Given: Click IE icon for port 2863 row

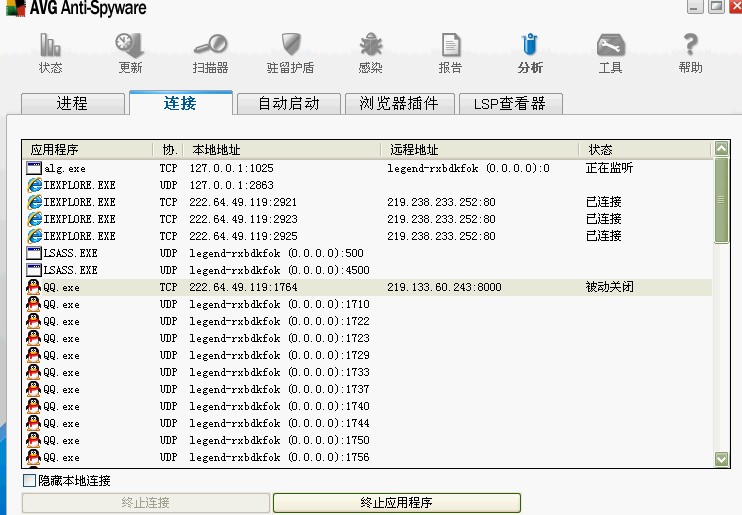Looking at the screenshot, I should pos(34,185).
